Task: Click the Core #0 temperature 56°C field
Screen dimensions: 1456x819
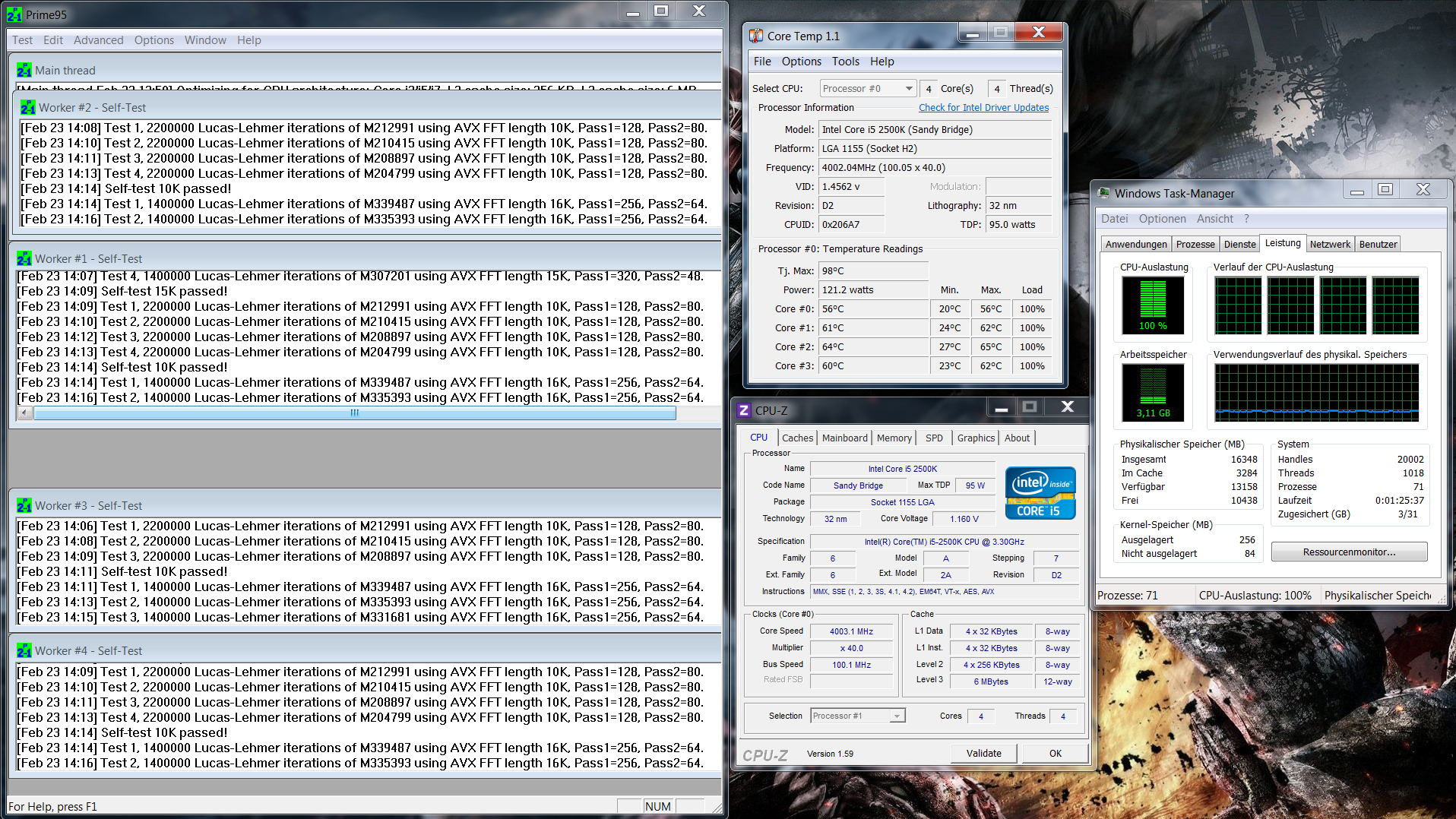Action: click(873, 309)
